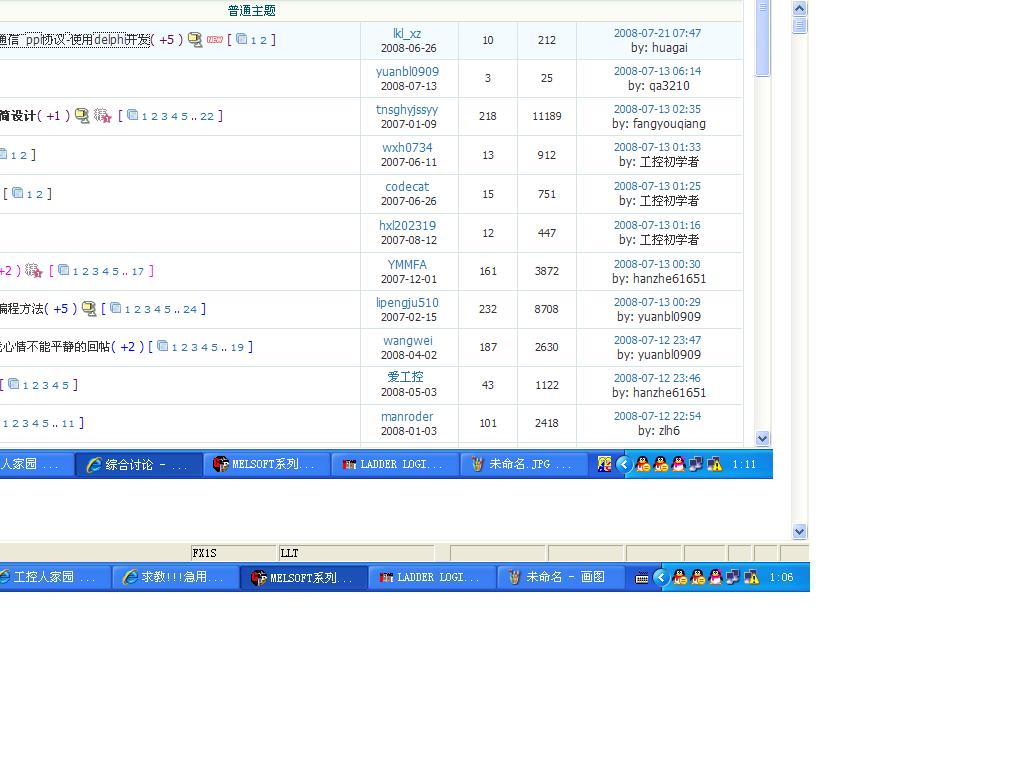
Task: Open 求救!!!急用 browser window in taskbar
Action: point(176,577)
